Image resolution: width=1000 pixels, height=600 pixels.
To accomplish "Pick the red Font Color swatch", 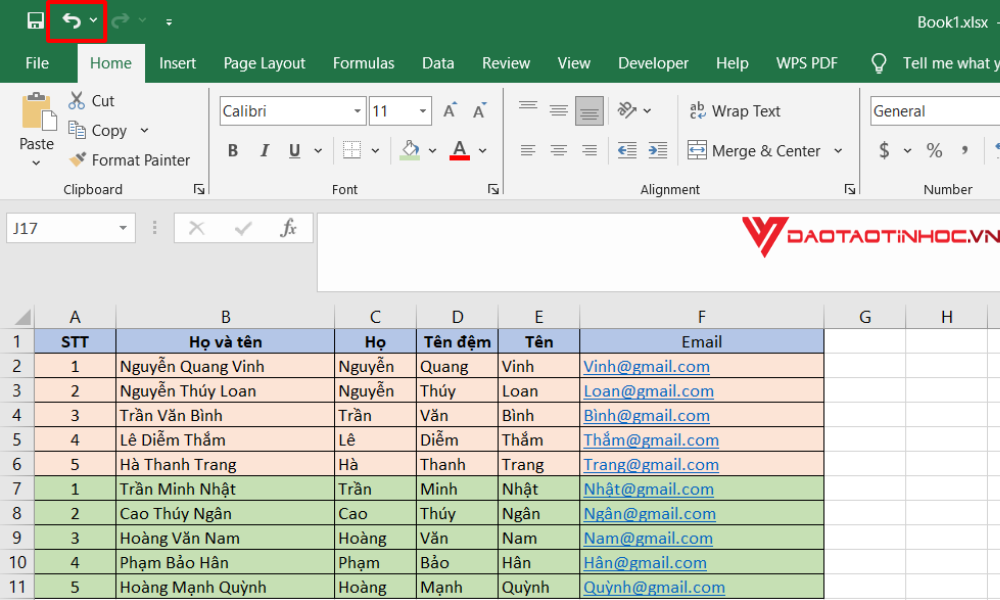I will tap(457, 150).
